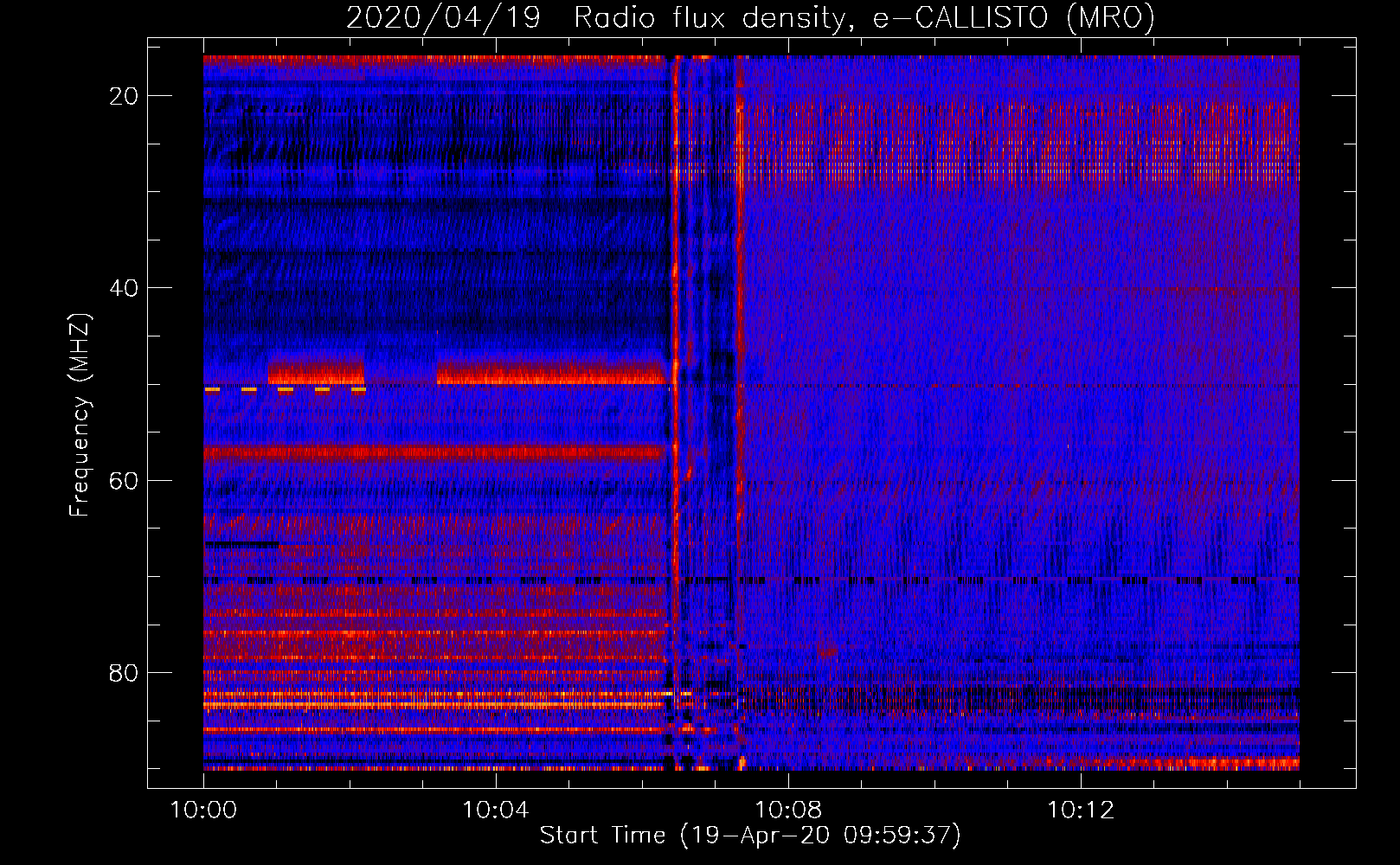The width and height of the screenshot is (1400, 865).
Task: Select the '10:00' time tick label
Action: 203,810
